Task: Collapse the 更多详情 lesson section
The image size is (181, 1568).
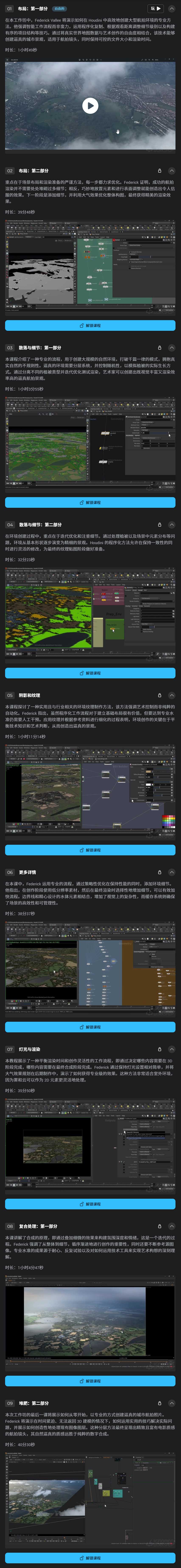Action: [x=172, y=872]
